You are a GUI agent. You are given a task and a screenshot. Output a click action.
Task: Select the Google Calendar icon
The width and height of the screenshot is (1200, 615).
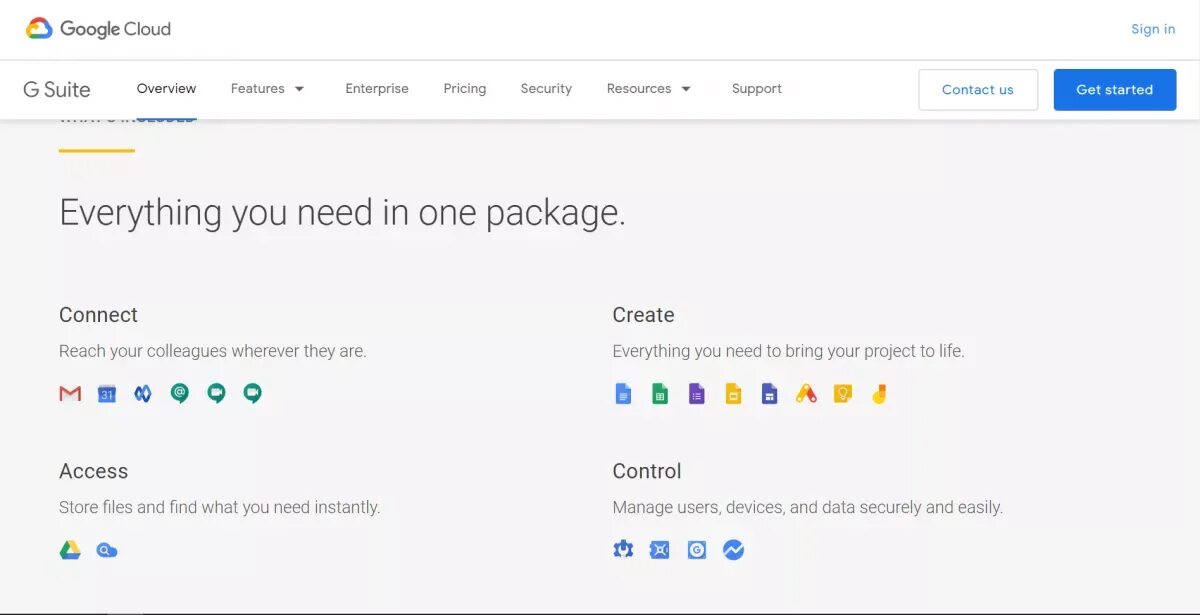point(107,393)
